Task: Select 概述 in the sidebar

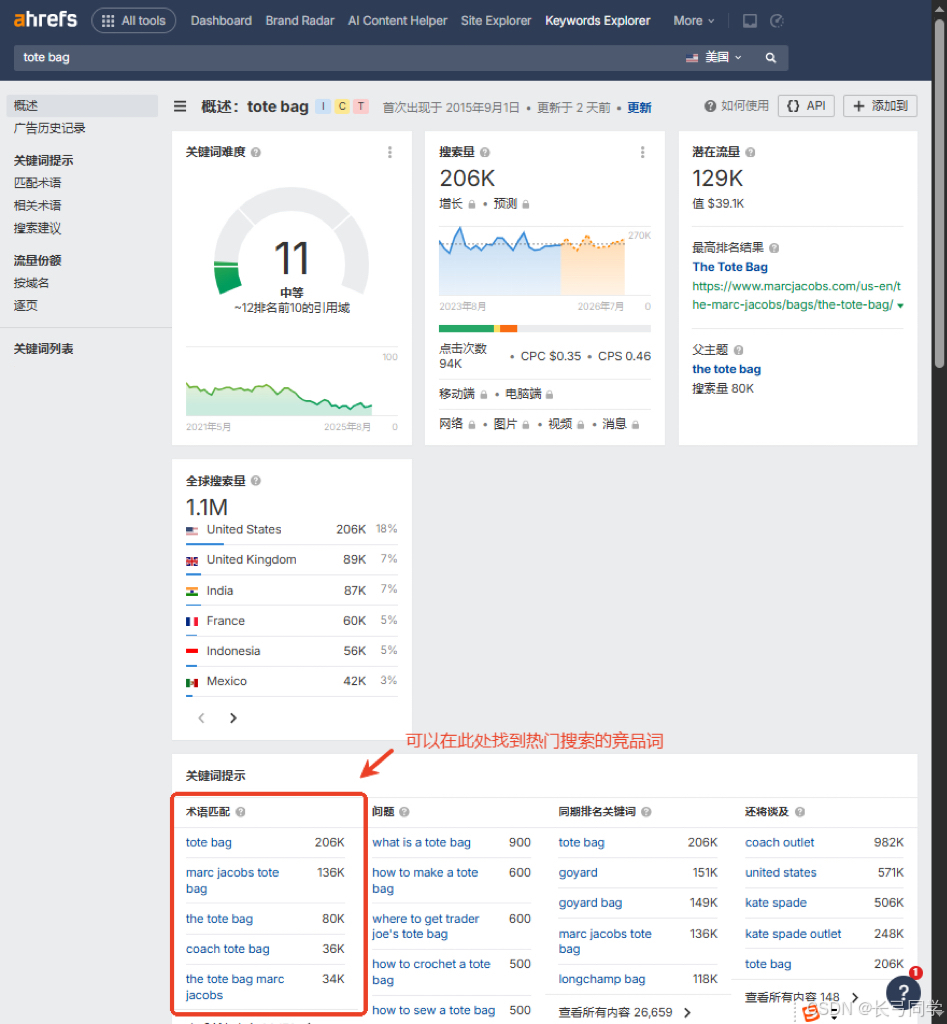Action: (82, 106)
